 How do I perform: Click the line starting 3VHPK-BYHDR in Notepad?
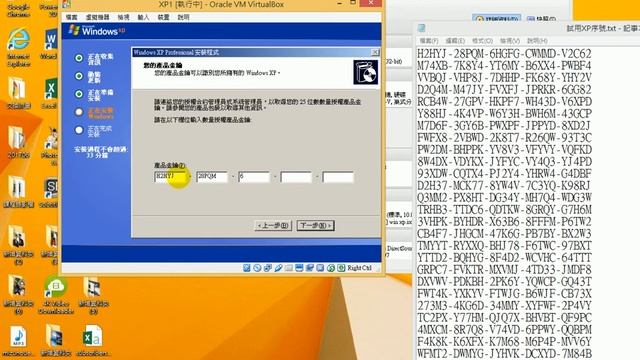504,221
